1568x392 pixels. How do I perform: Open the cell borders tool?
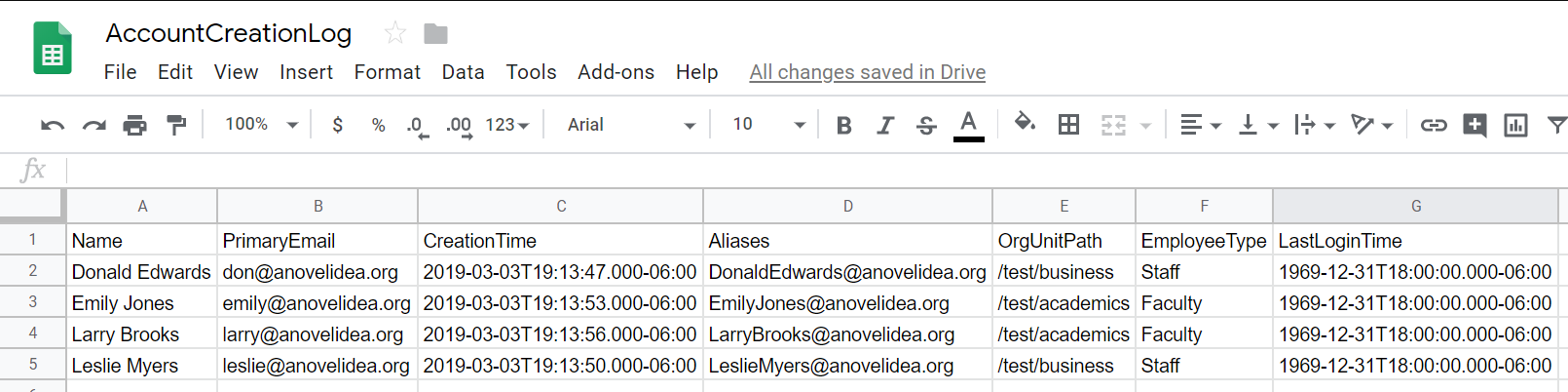pos(1068,125)
